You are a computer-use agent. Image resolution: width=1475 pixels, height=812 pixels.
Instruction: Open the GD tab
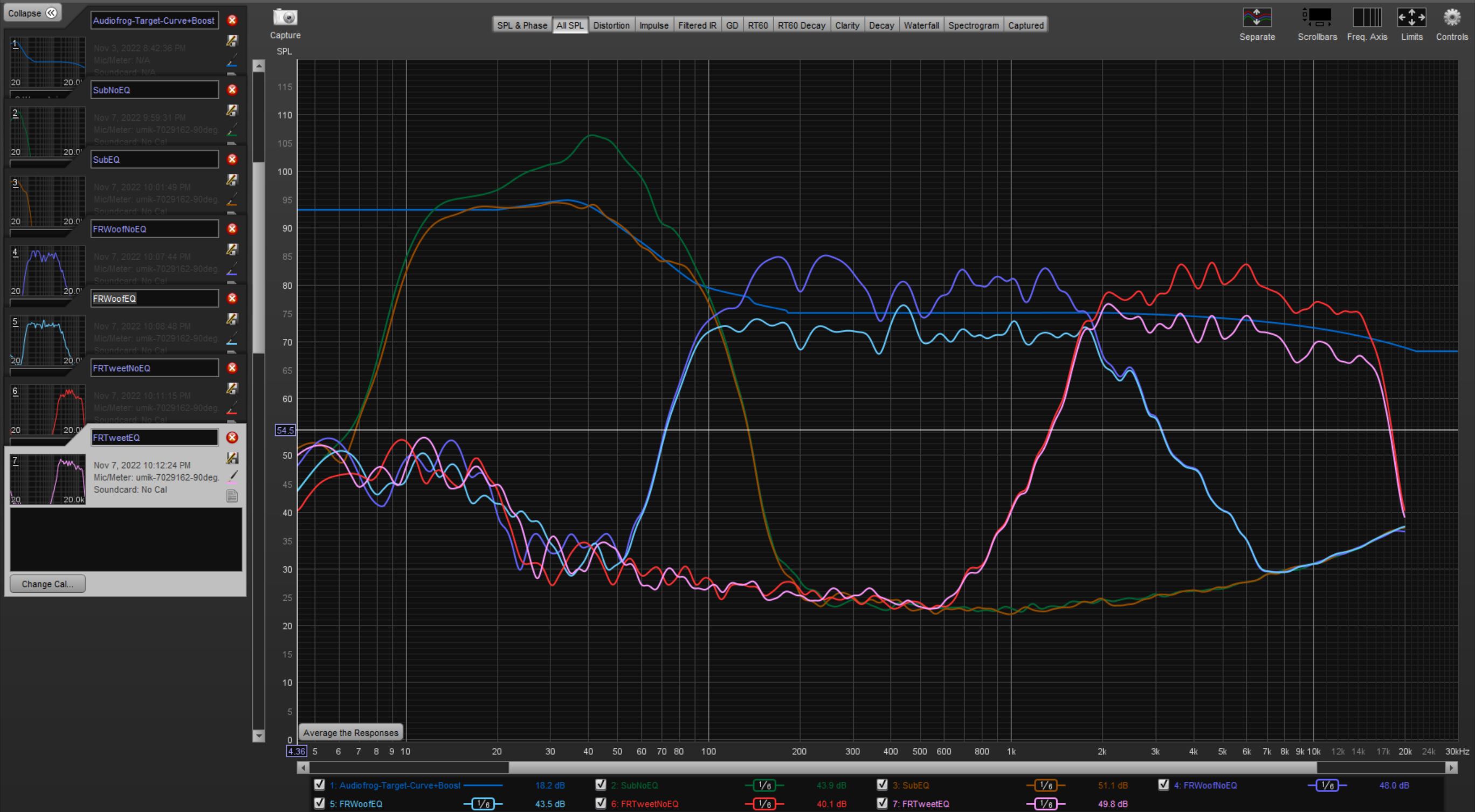(732, 25)
